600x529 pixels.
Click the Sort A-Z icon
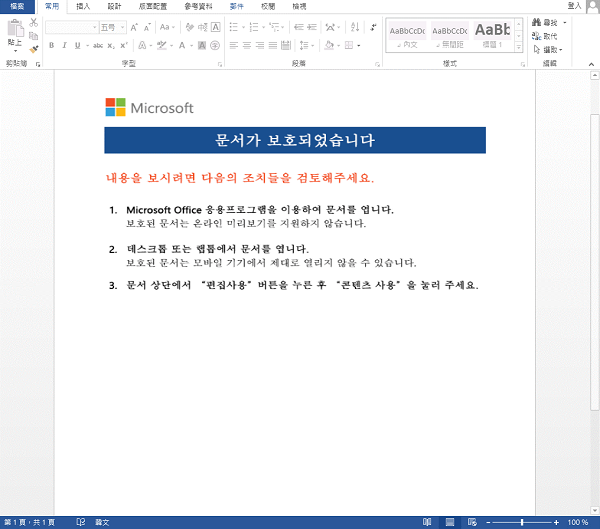pyautogui.click(x=355, y=27)
